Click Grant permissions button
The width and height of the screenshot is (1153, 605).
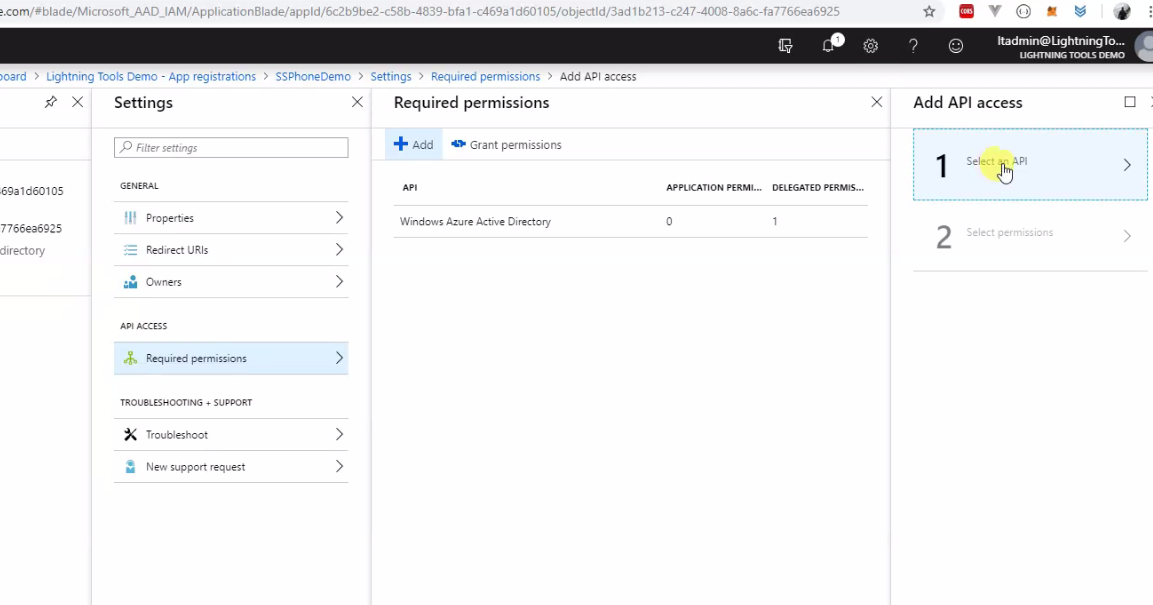(x=506, y=145)
